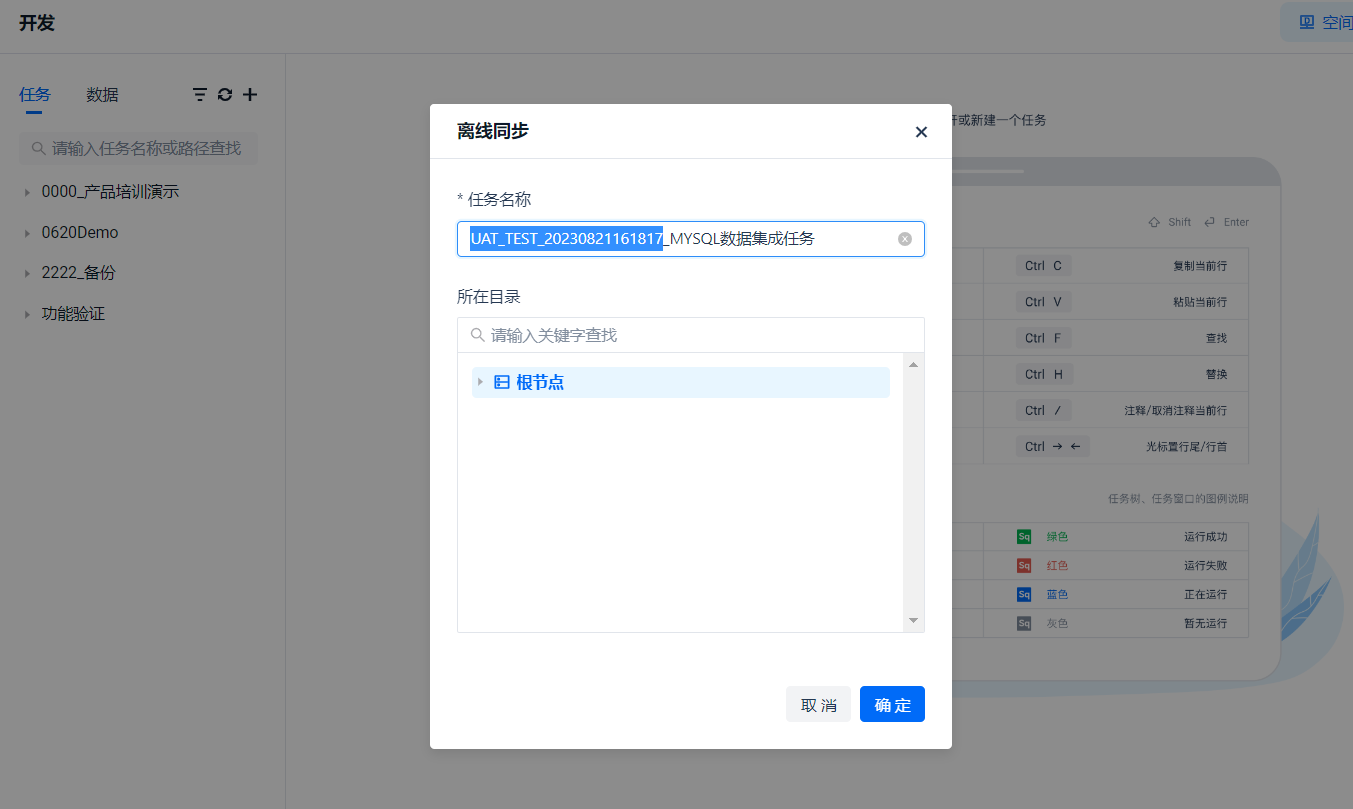Click the 空间 icon at top right
Image resolution: width=1353 pixels, height=809 pixels.
click(x=1307, y=22)
